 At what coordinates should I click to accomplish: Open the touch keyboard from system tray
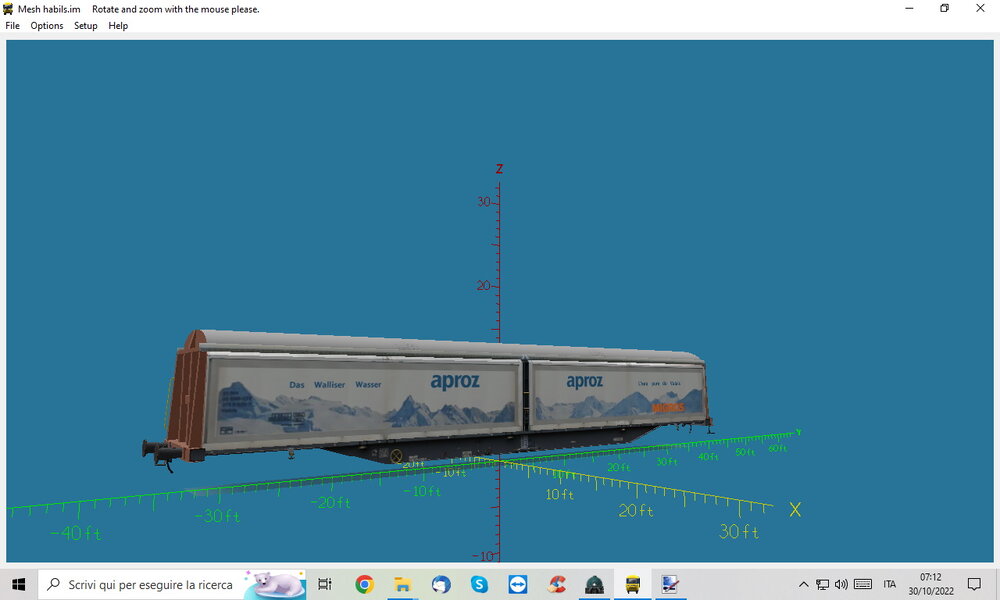coord(863,584)
